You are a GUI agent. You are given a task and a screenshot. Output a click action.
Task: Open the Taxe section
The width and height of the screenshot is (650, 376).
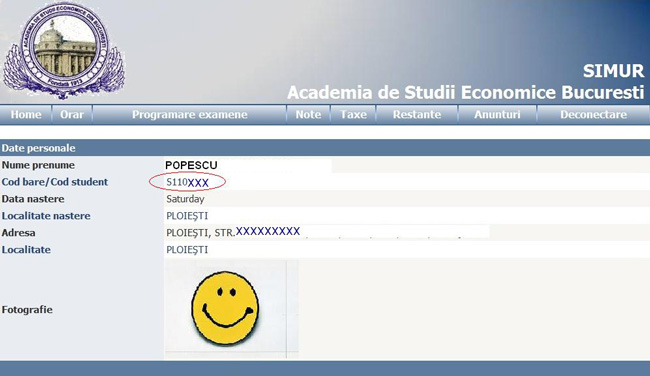tap(353, 114)
